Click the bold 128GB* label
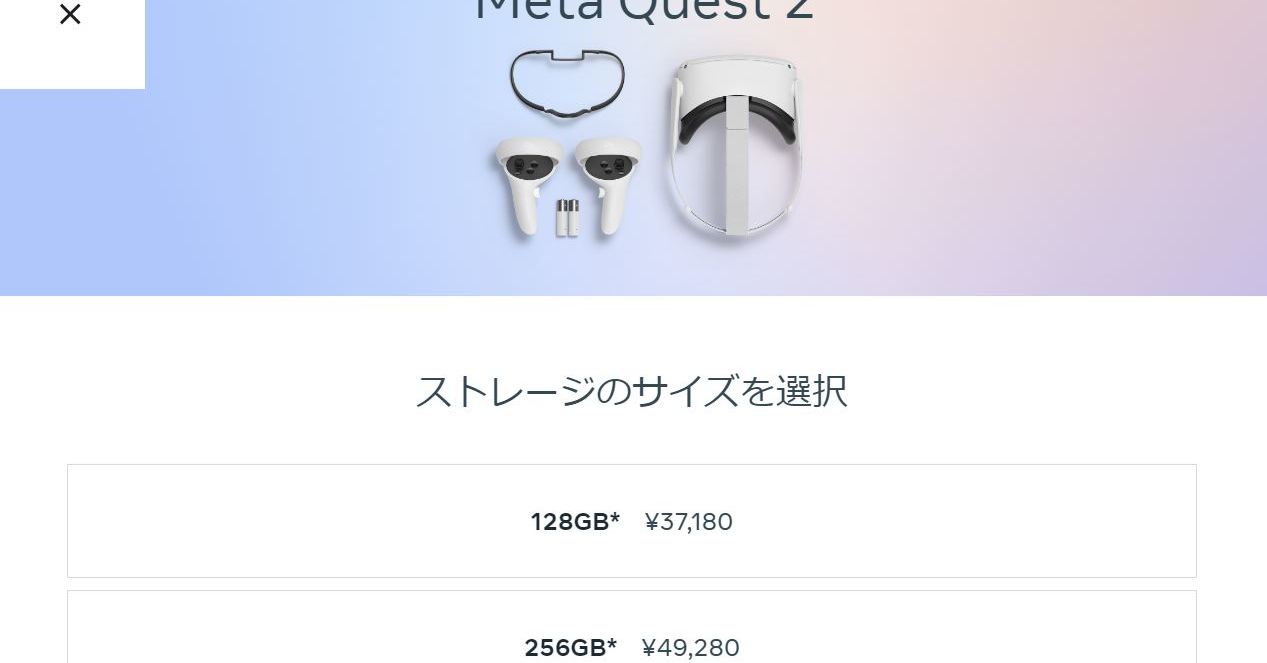Screen dimensions: 1267x663 (x=575, y=522)
